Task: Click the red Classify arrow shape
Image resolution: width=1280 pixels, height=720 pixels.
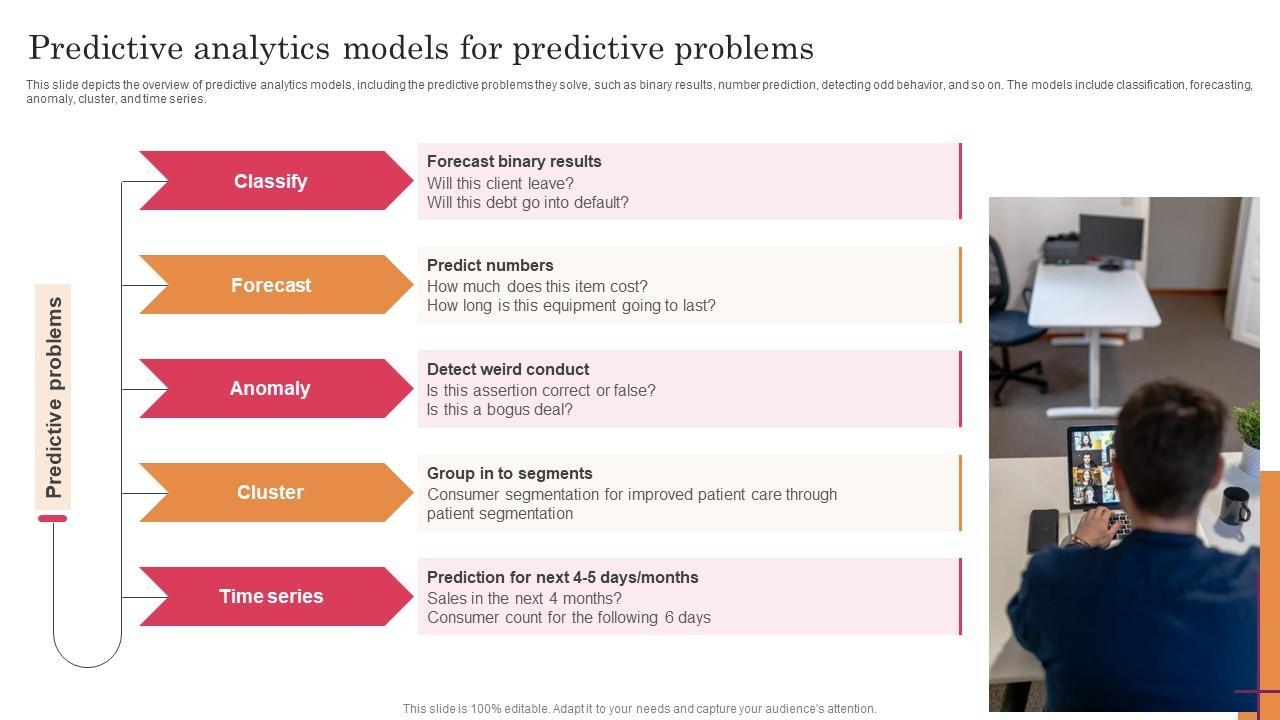Action: click(271, 181)
